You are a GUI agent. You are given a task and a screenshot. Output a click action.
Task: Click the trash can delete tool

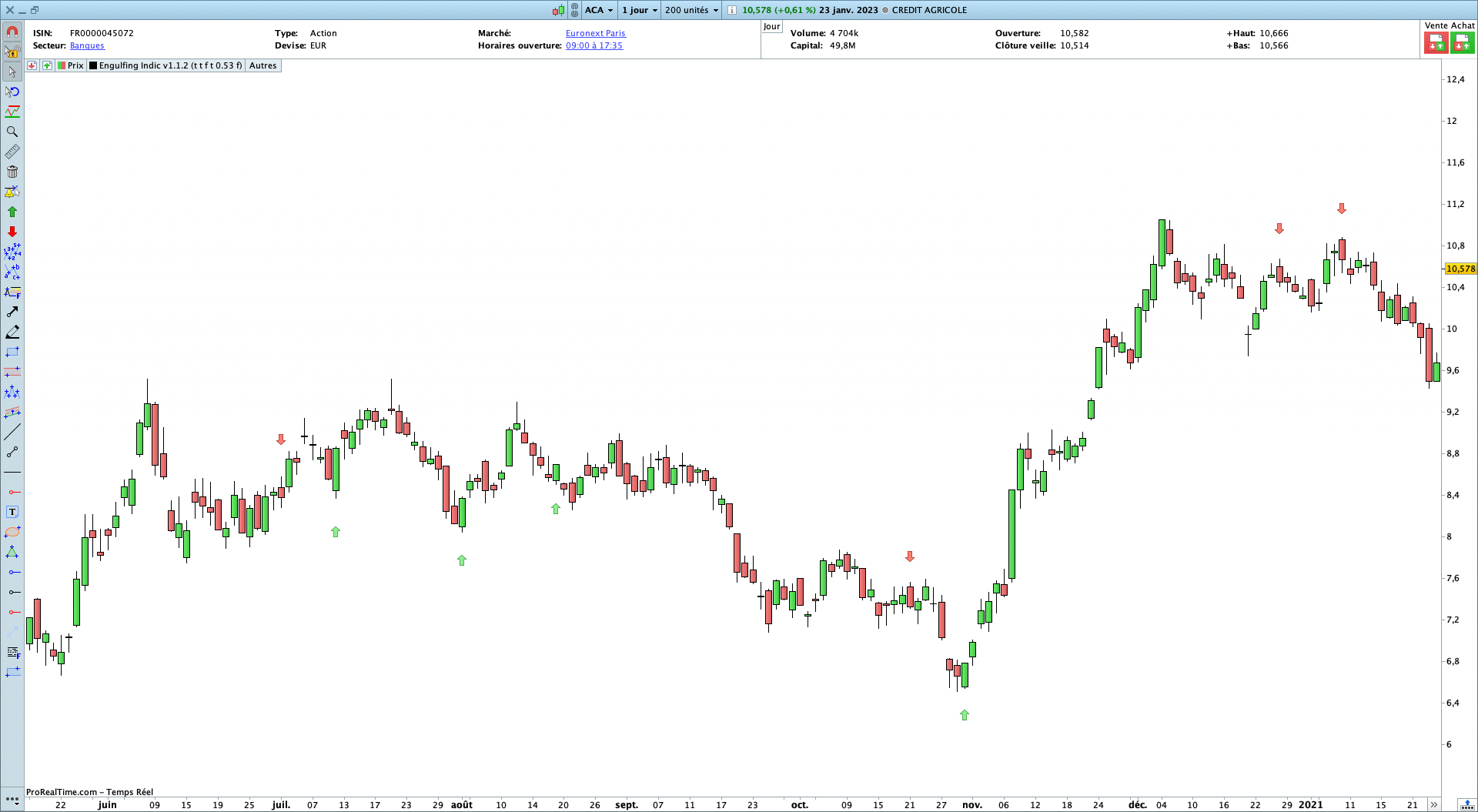(12, 172)
